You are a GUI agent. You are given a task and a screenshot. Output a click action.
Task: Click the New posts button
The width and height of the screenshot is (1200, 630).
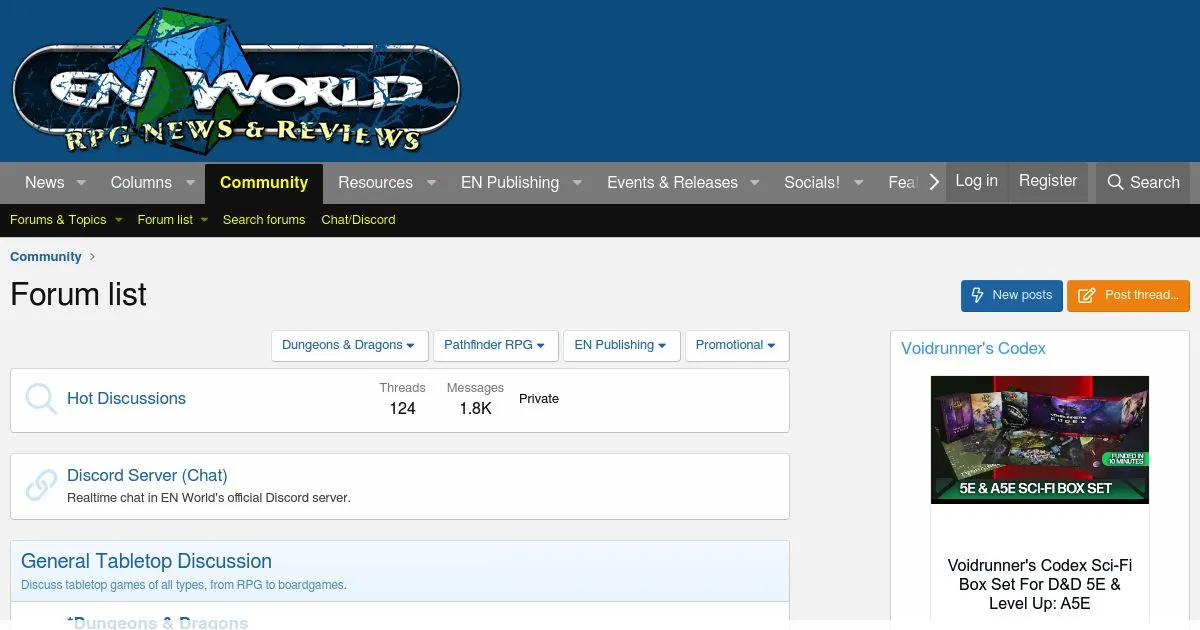(1012, 295)
